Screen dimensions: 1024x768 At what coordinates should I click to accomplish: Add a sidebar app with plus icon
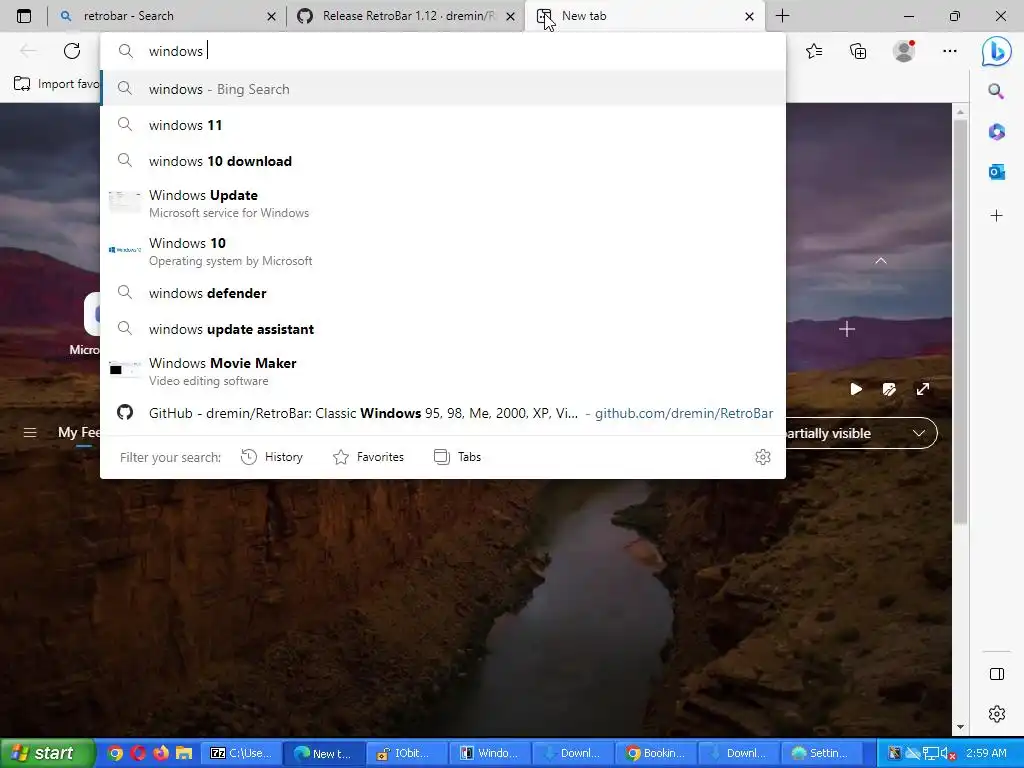click(x=996, y=216)
